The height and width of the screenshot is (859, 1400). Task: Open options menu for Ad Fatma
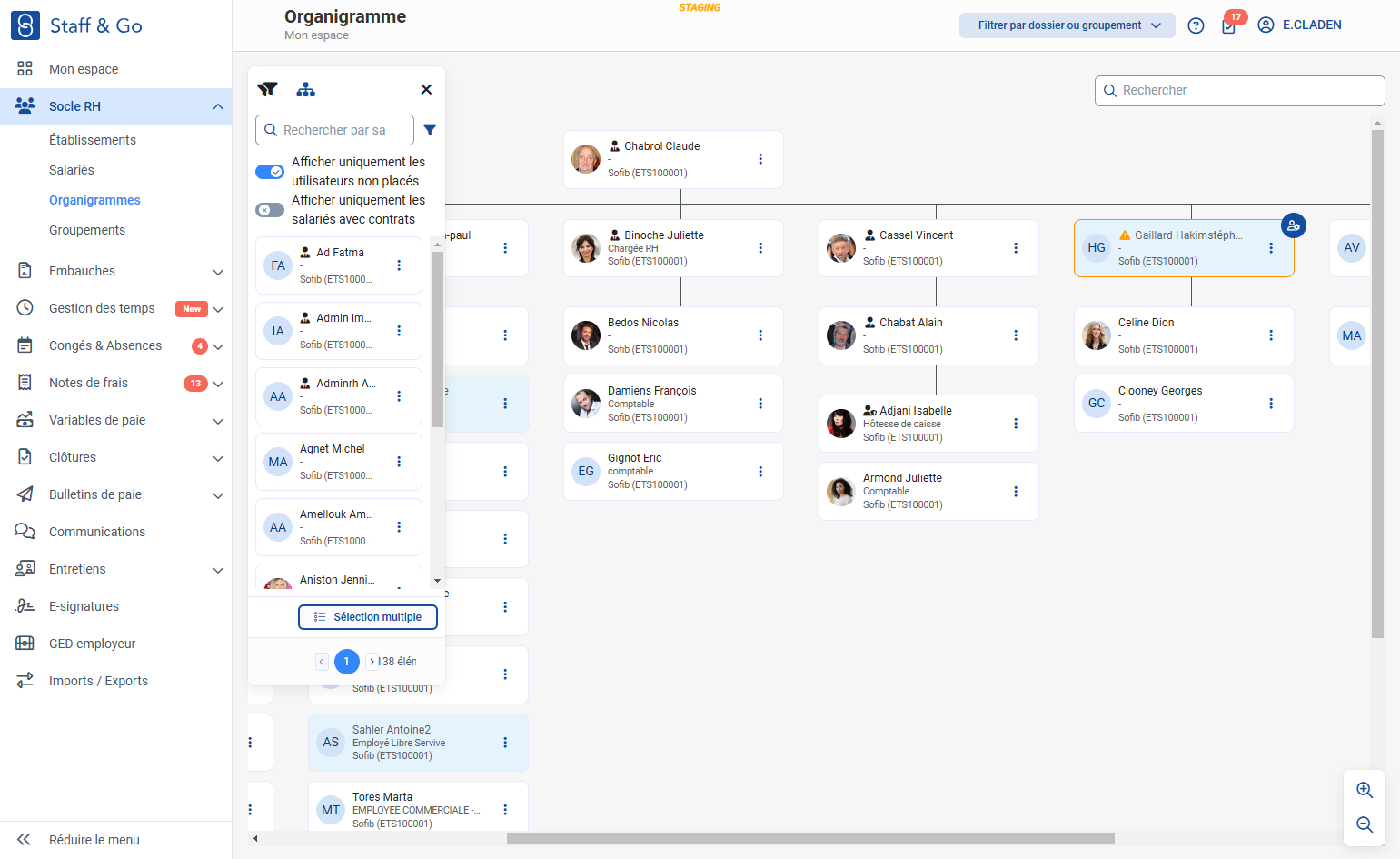click(399, 265)
